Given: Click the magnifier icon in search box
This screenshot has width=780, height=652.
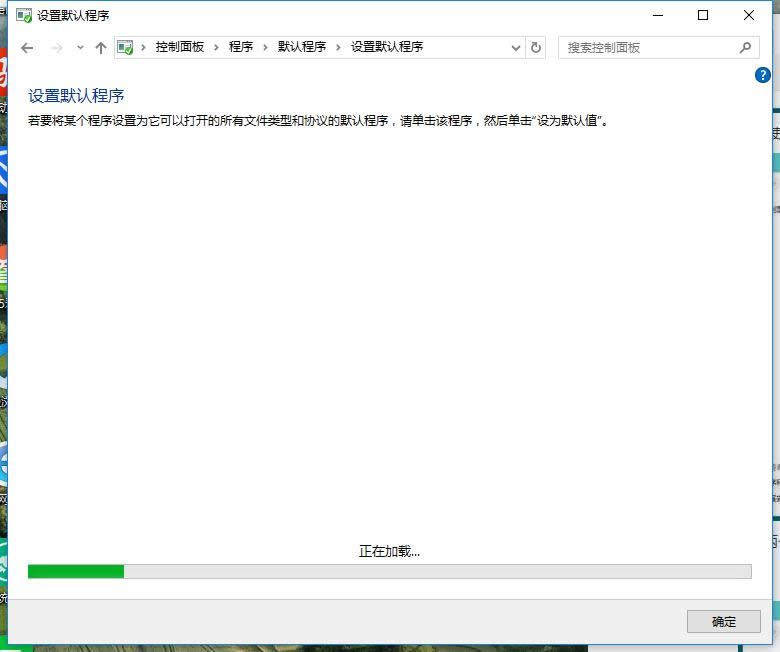Looking at the screenshot, I should [x=745, y=47].
